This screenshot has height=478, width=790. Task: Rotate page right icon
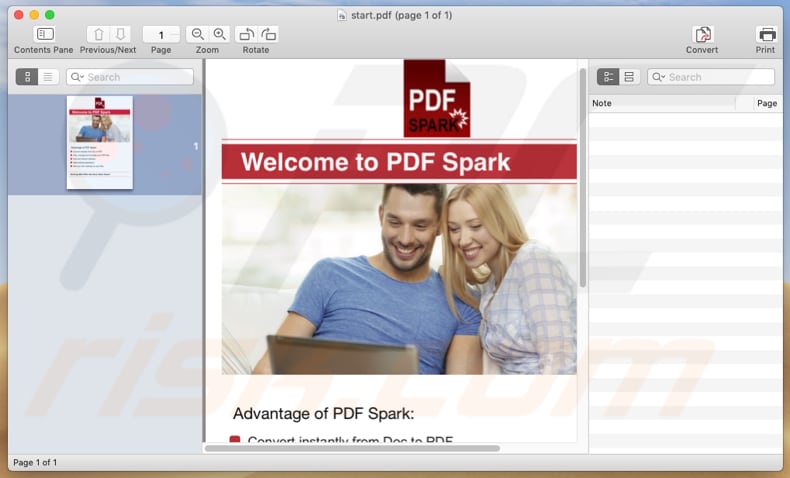pos(268,34)
